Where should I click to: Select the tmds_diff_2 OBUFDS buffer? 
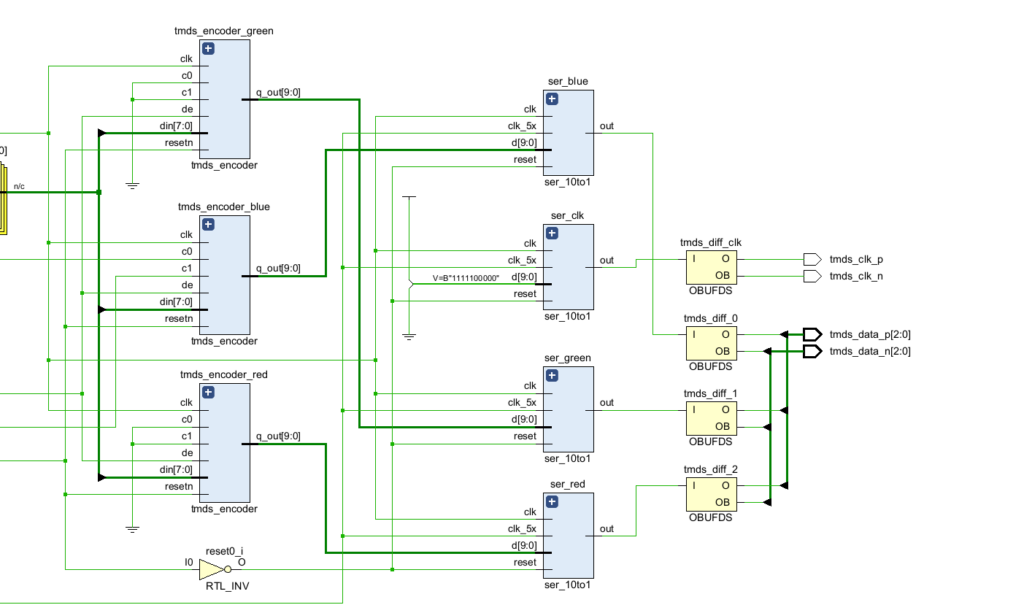click(711, 494)
